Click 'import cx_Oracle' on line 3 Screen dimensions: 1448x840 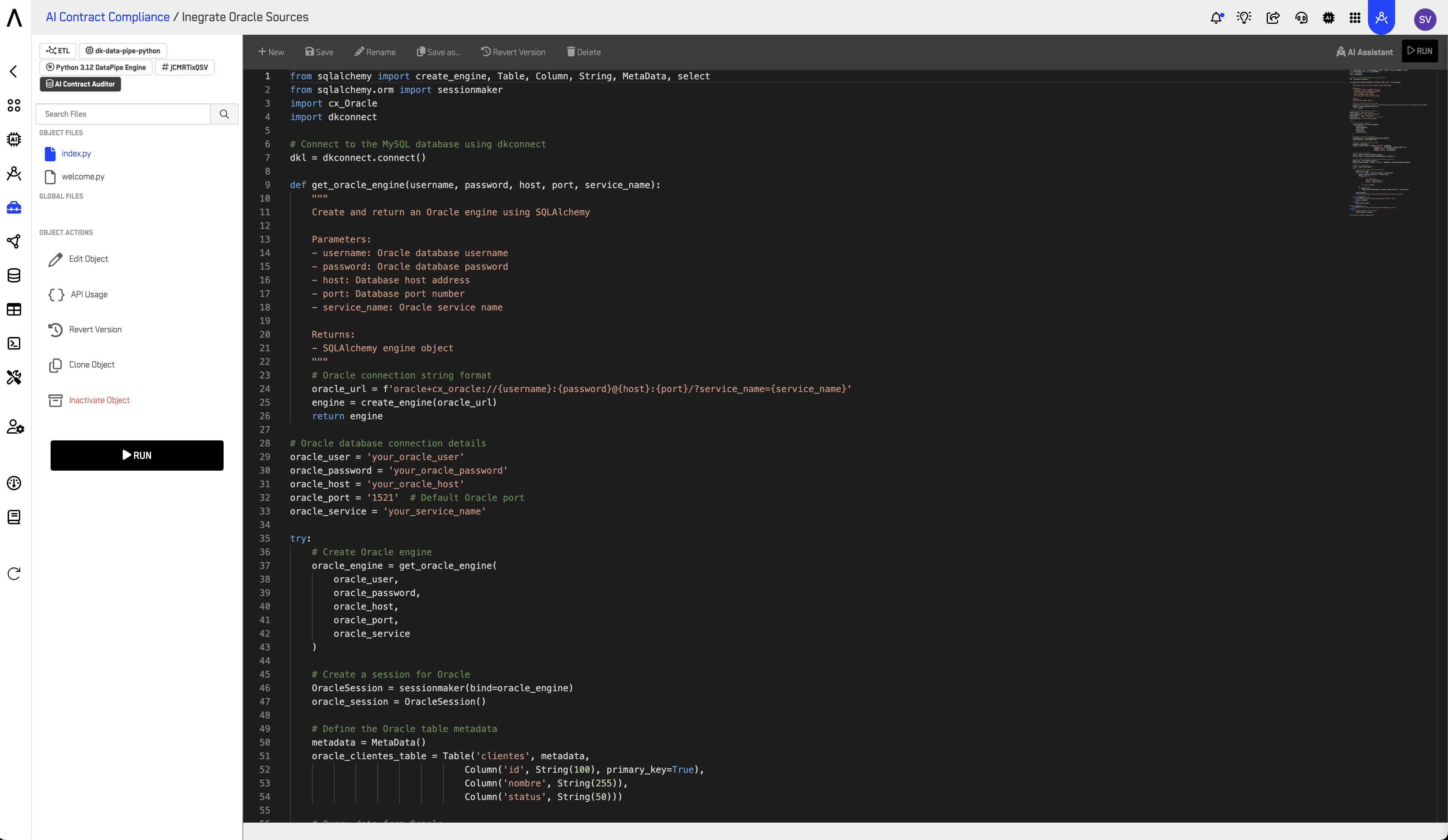pos(333,103)
